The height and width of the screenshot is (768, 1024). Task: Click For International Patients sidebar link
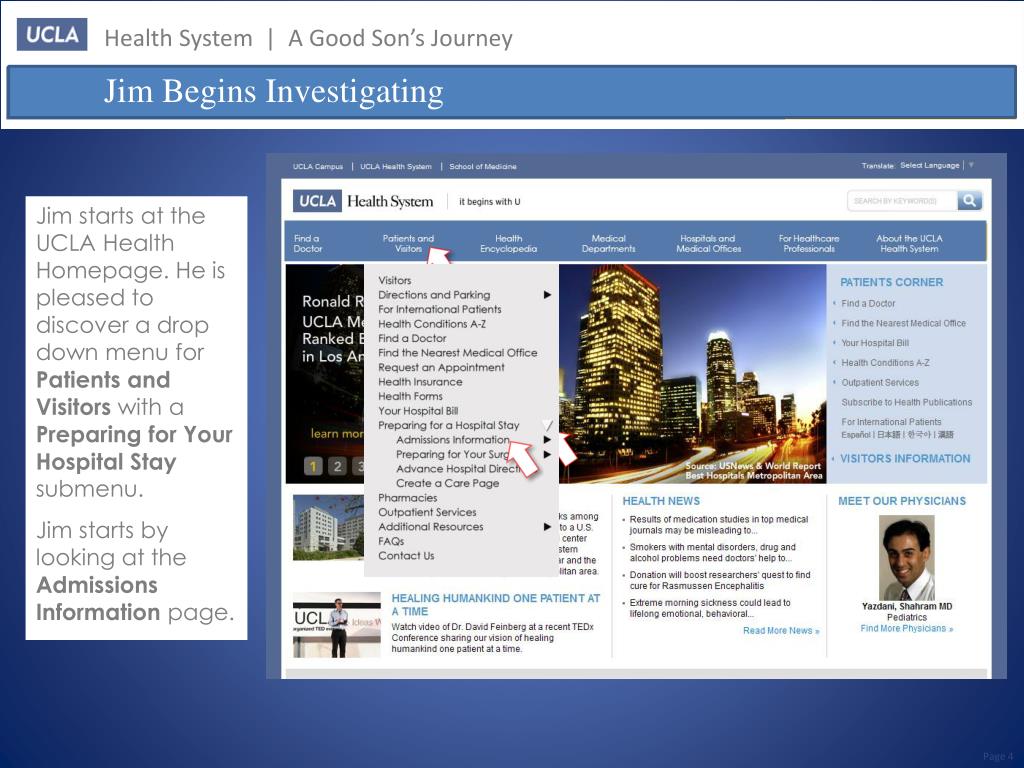coord(891,422)
